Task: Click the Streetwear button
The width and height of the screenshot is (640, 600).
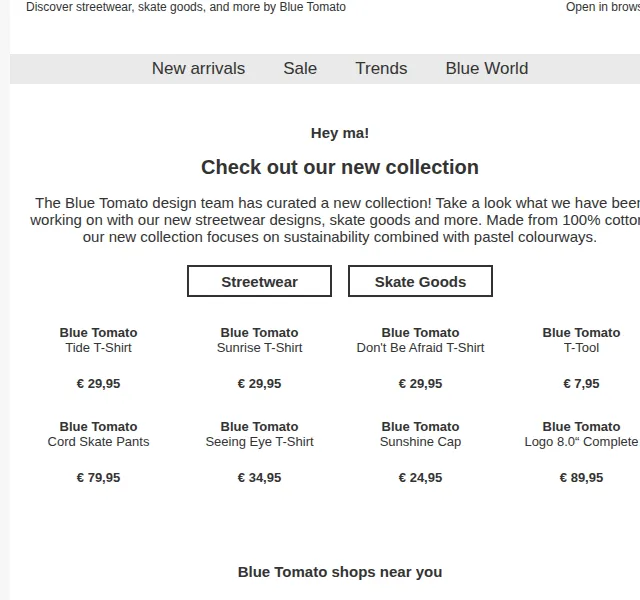Action: [x=259, y=281]
